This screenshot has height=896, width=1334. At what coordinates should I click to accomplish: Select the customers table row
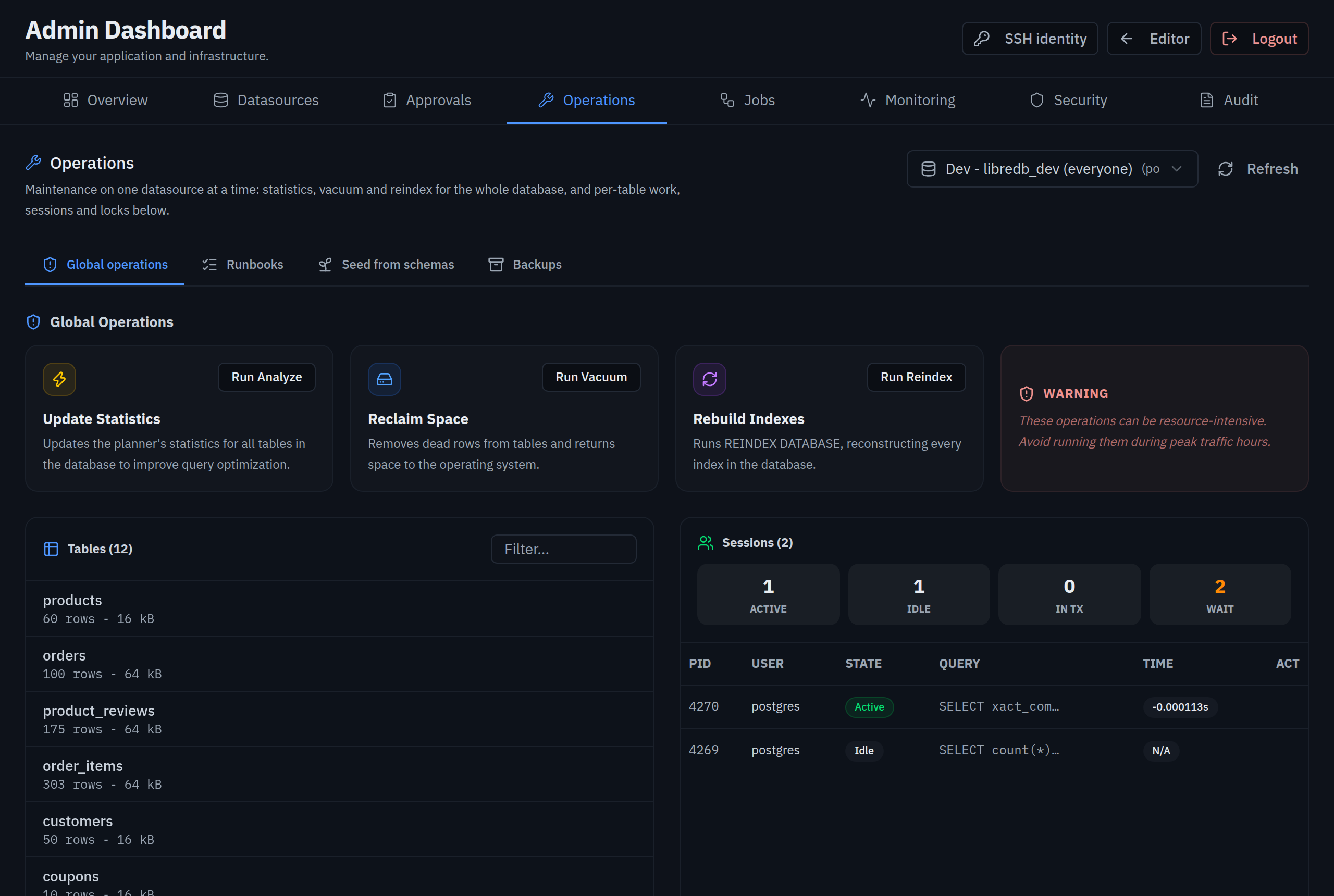click(340, 829)
